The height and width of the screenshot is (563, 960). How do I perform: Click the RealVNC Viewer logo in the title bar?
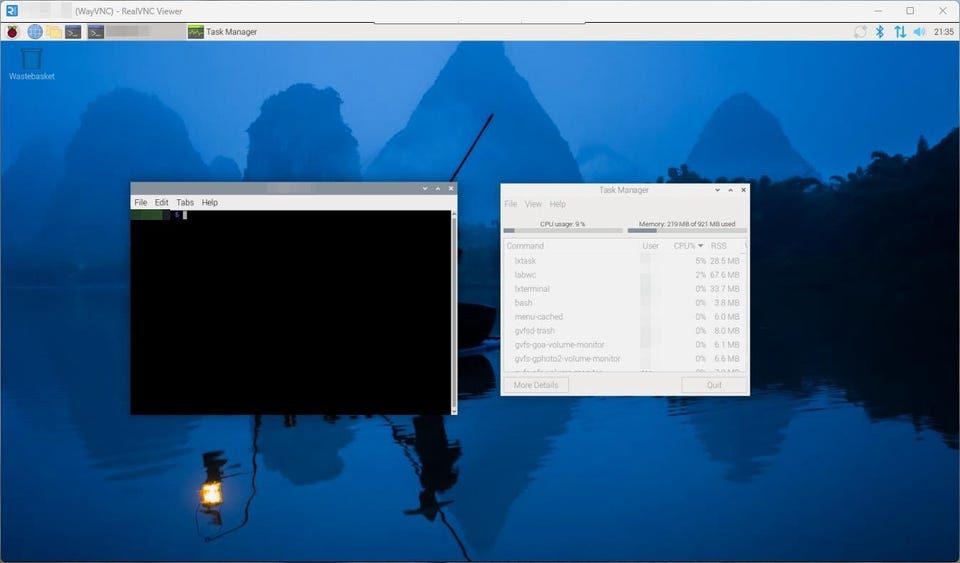click(x=12, y=10)
